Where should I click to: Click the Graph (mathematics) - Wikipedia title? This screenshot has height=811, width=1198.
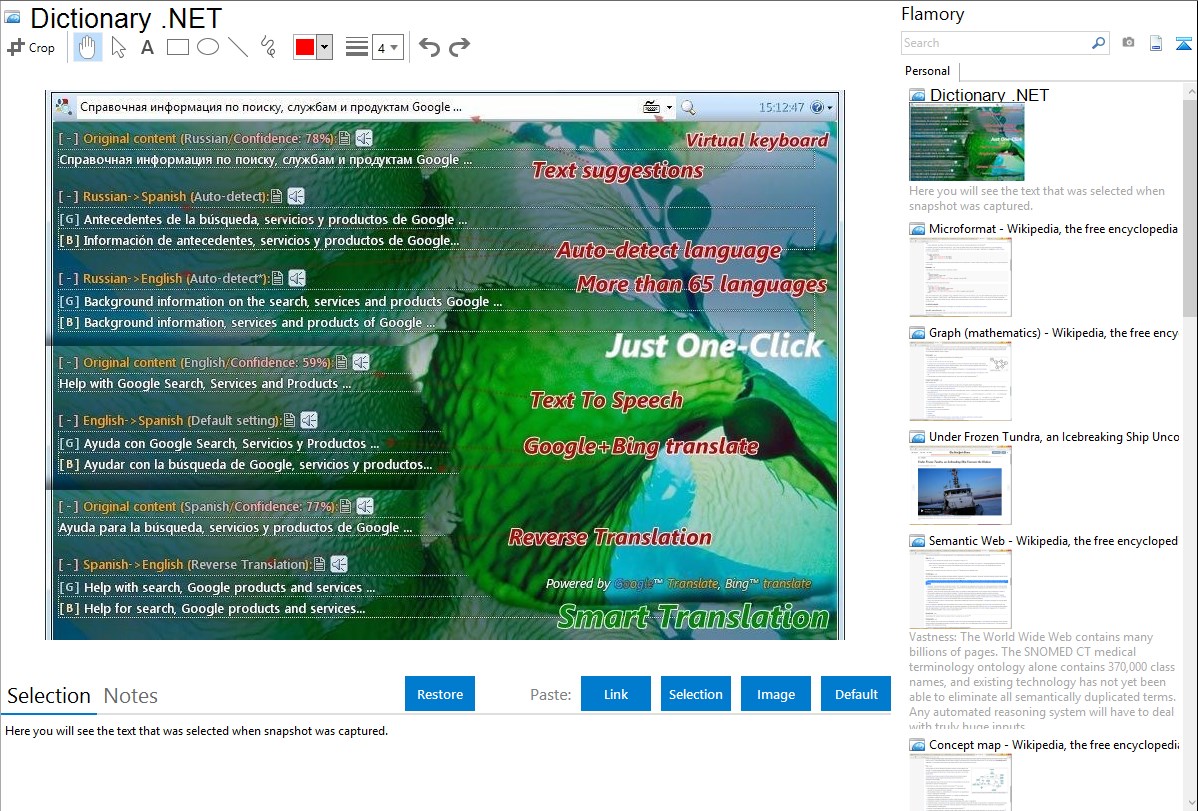coord(1053,333)
